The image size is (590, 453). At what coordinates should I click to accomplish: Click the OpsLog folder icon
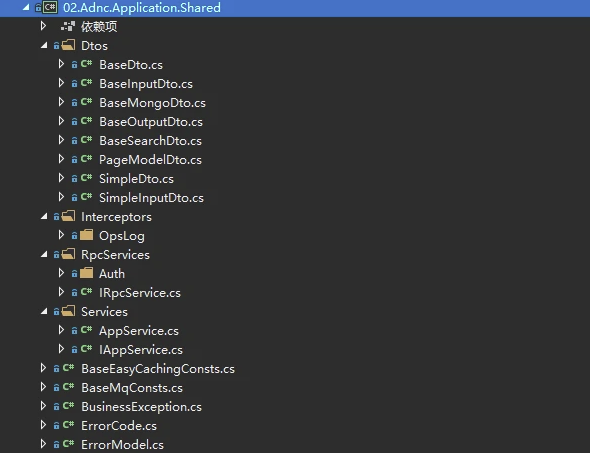[x=87, y=235]
